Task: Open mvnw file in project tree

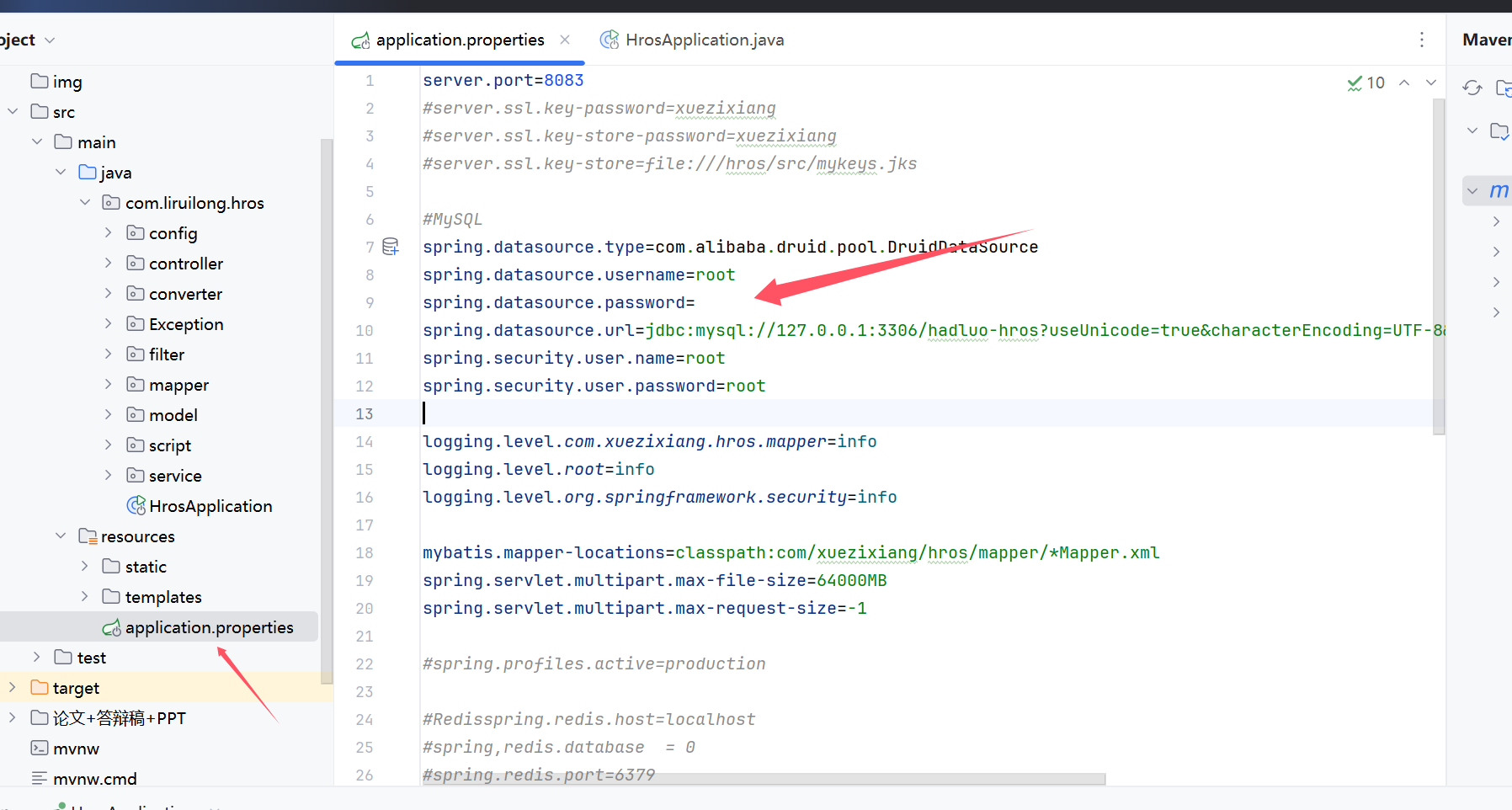Action: (76, 749)
